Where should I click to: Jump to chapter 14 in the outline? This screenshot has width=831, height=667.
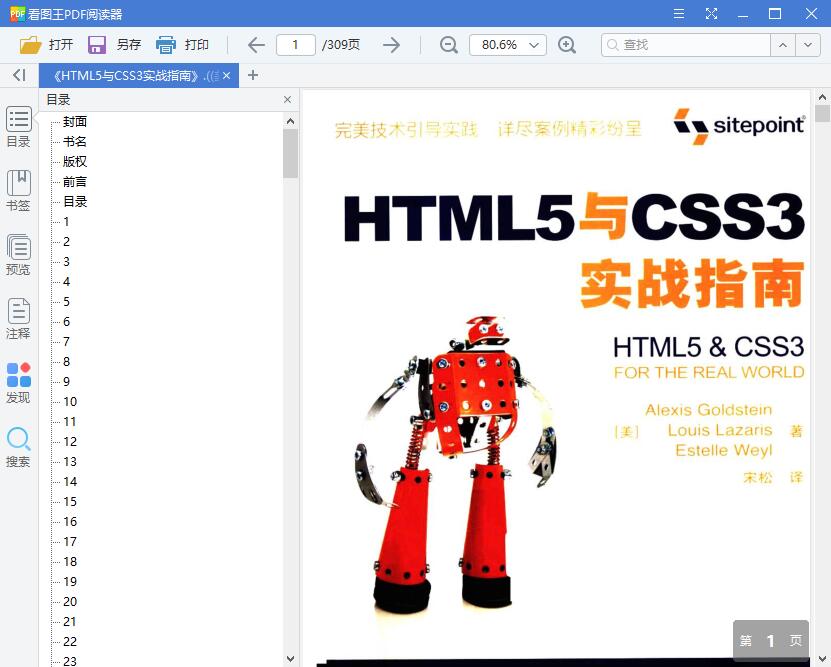point(70,482)
